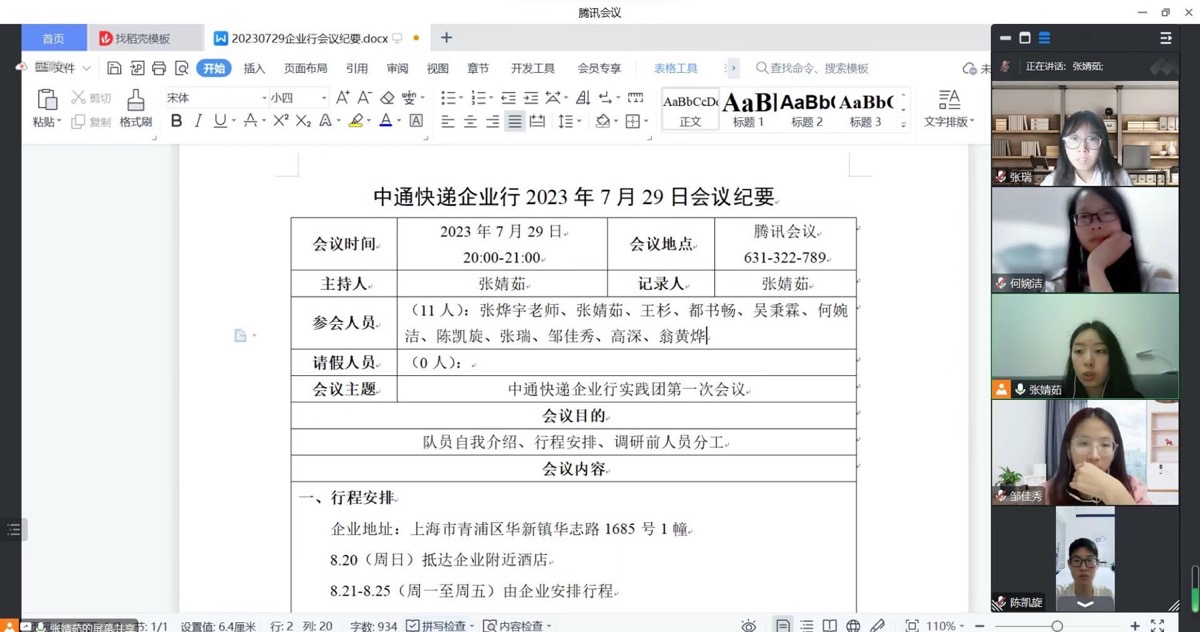Image resolution: width=1200 pixels, height=632 pixels.
Task: Toggle Bold formatting
Action: click(x=177, y=121)
